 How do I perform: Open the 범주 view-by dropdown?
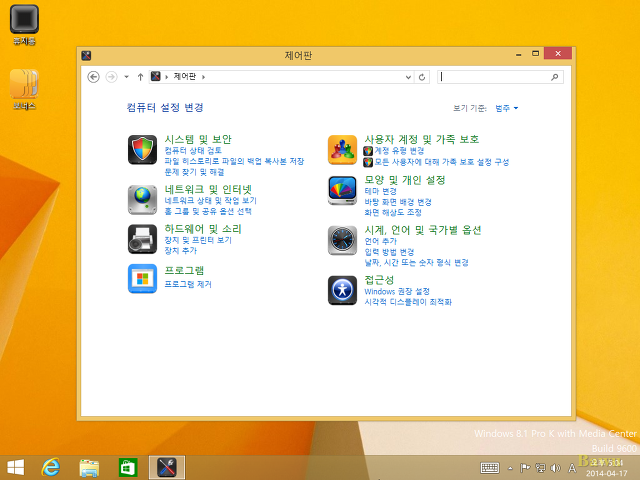coord(507,108)
